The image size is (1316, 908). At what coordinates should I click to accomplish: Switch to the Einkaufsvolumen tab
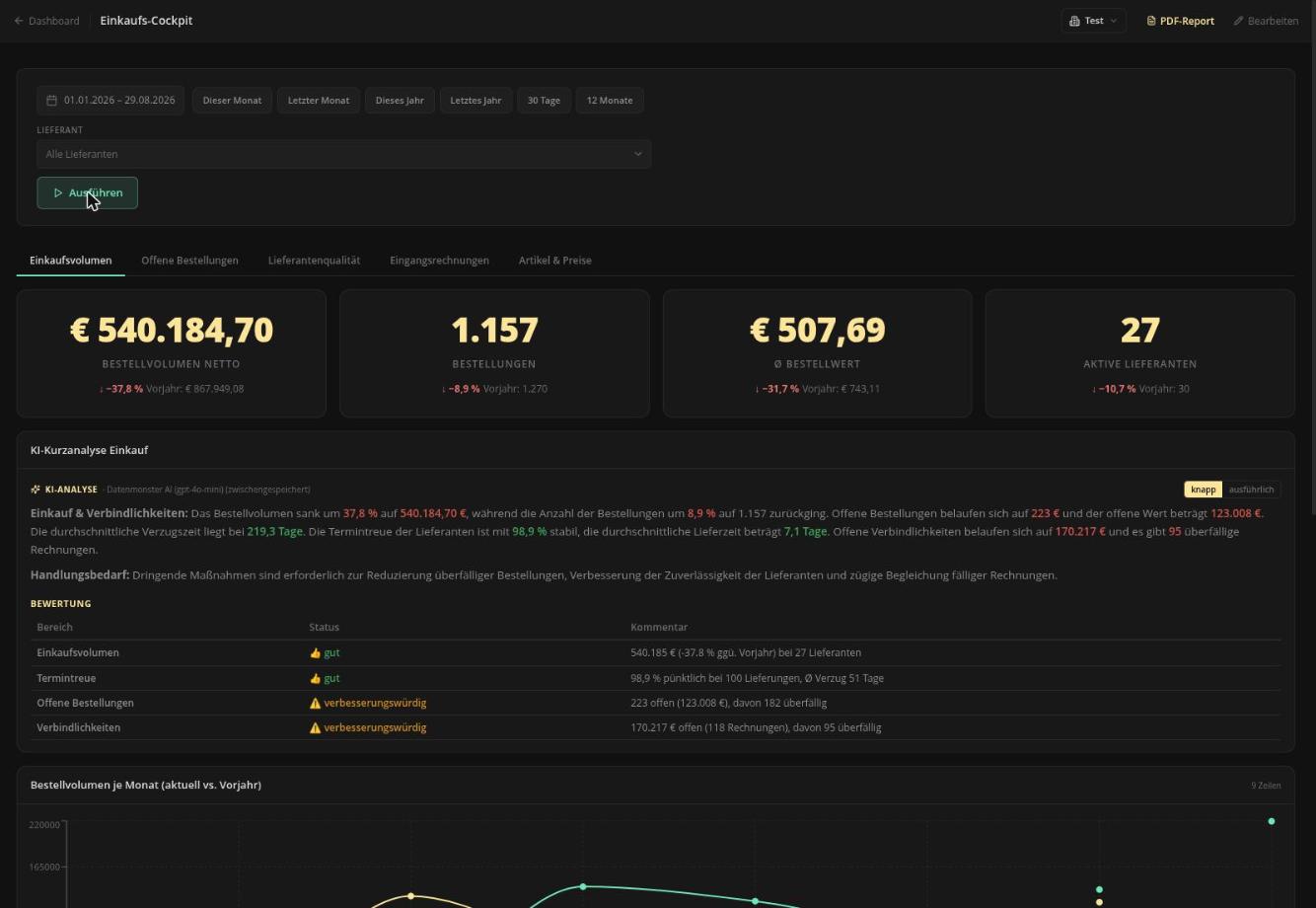coord(71,261)
